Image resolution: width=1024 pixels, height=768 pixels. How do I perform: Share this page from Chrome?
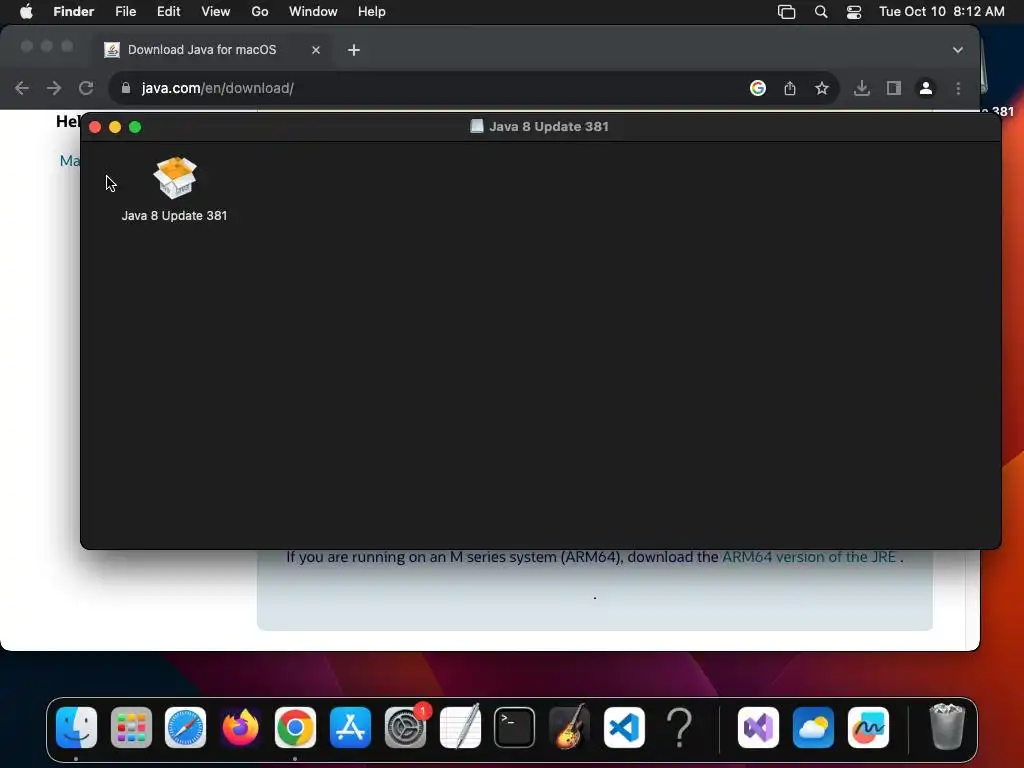790,88
